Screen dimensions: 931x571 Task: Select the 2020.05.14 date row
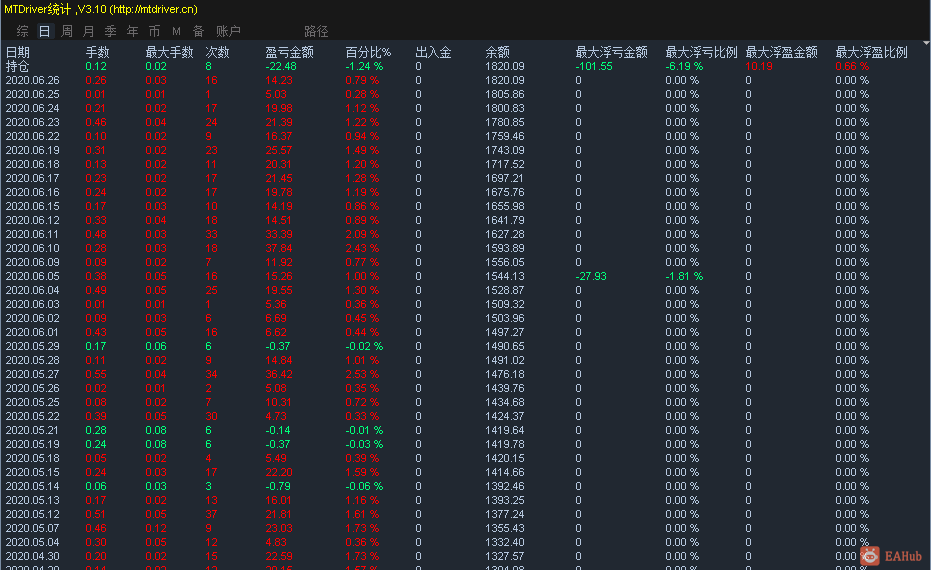coord(33,486)
